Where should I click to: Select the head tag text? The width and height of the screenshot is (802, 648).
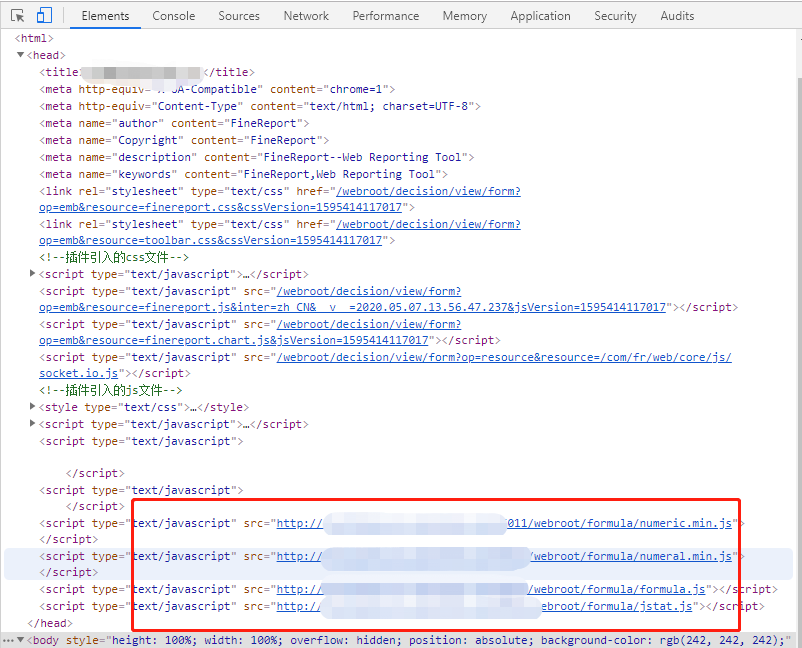(x=46, y=55)
